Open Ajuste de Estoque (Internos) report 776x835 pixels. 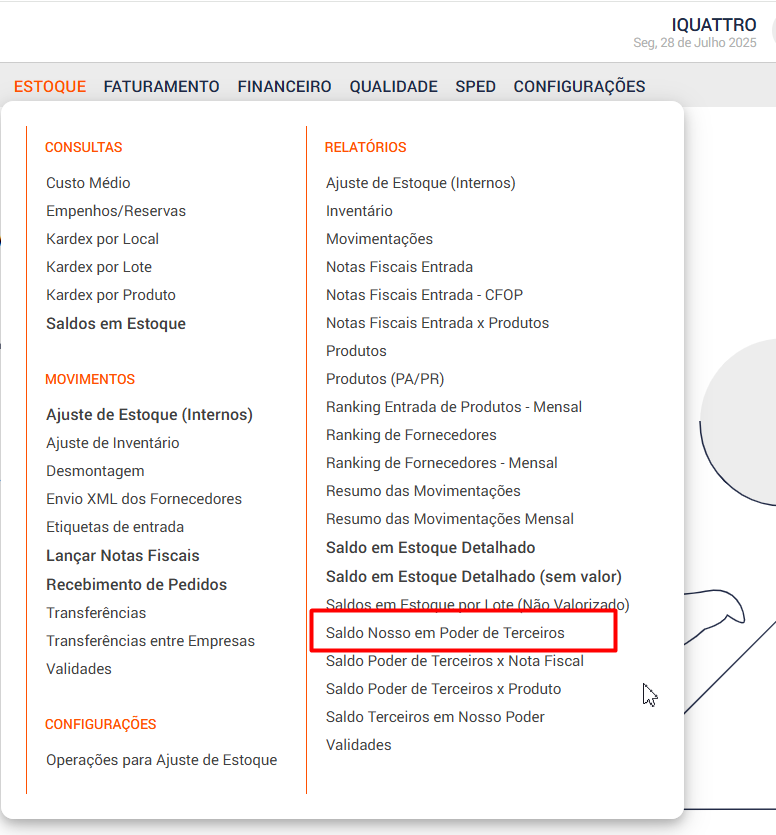[421, 183]
